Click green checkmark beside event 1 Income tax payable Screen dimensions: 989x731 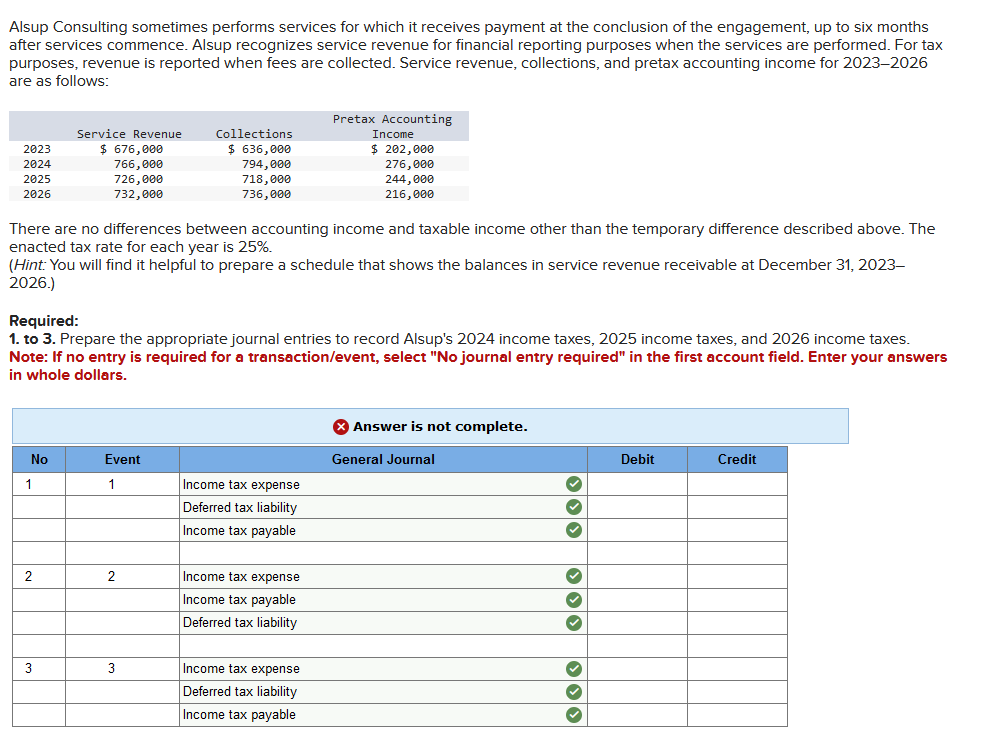(x=573, y=530)
